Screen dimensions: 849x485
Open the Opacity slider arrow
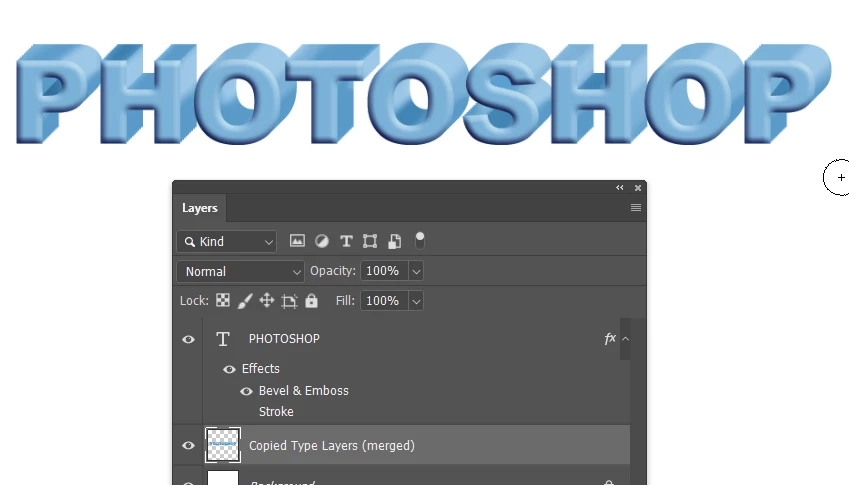[416, 271]
